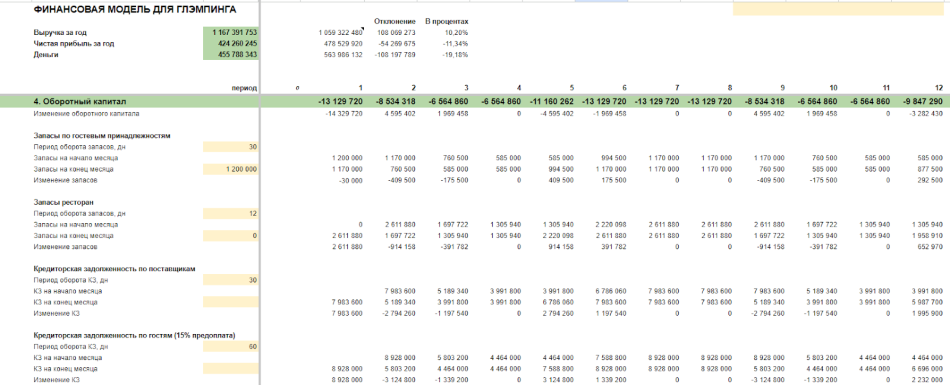Select the restaurant turnover period cell 12
This screenshot has height=385, width=950.
(231, 213)
